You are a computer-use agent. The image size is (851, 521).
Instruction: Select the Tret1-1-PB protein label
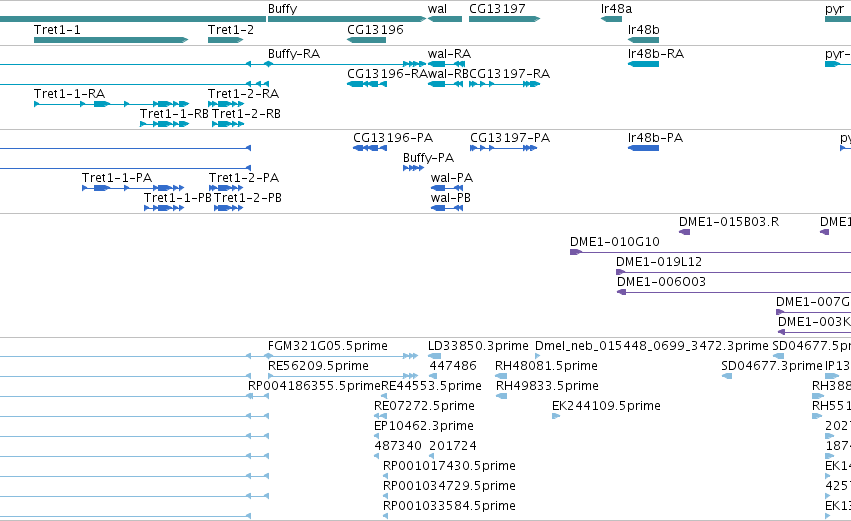point(177,198)
